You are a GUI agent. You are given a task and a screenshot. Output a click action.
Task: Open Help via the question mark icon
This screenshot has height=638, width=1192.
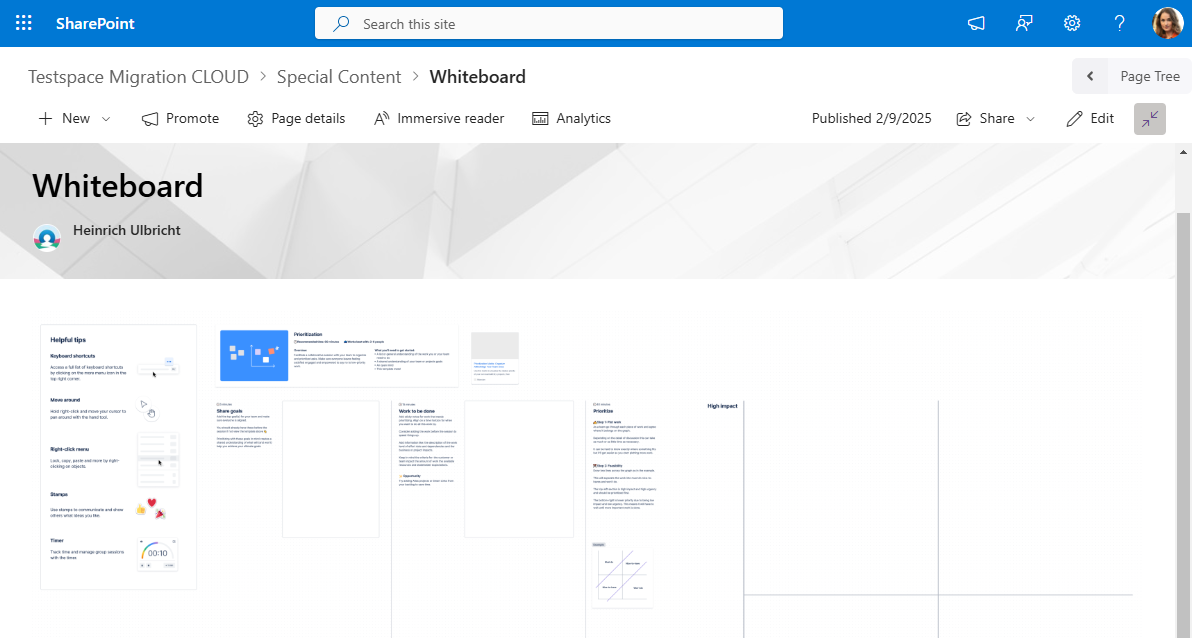(1119, 22)
